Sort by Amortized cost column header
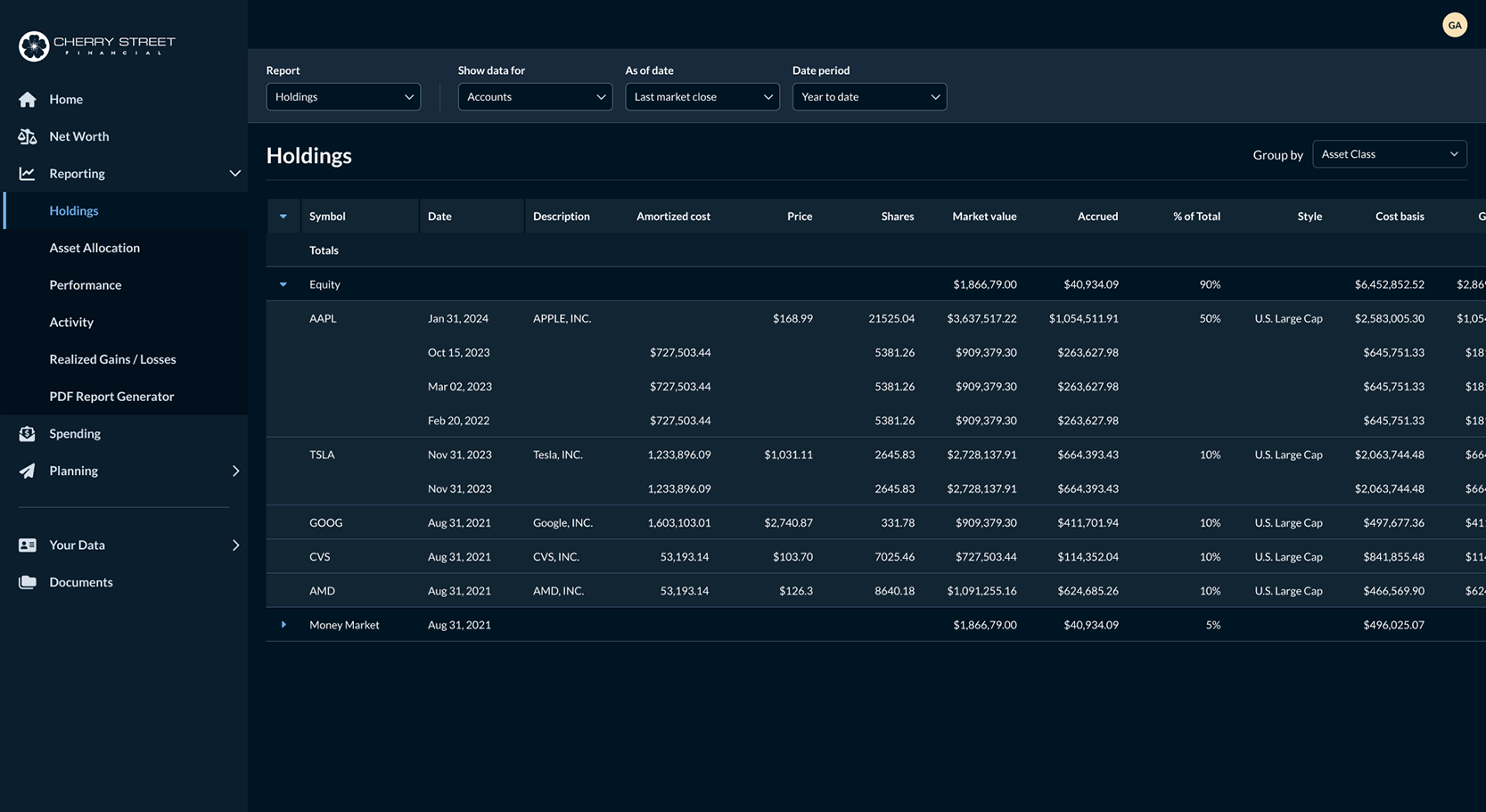 (673, 217)
